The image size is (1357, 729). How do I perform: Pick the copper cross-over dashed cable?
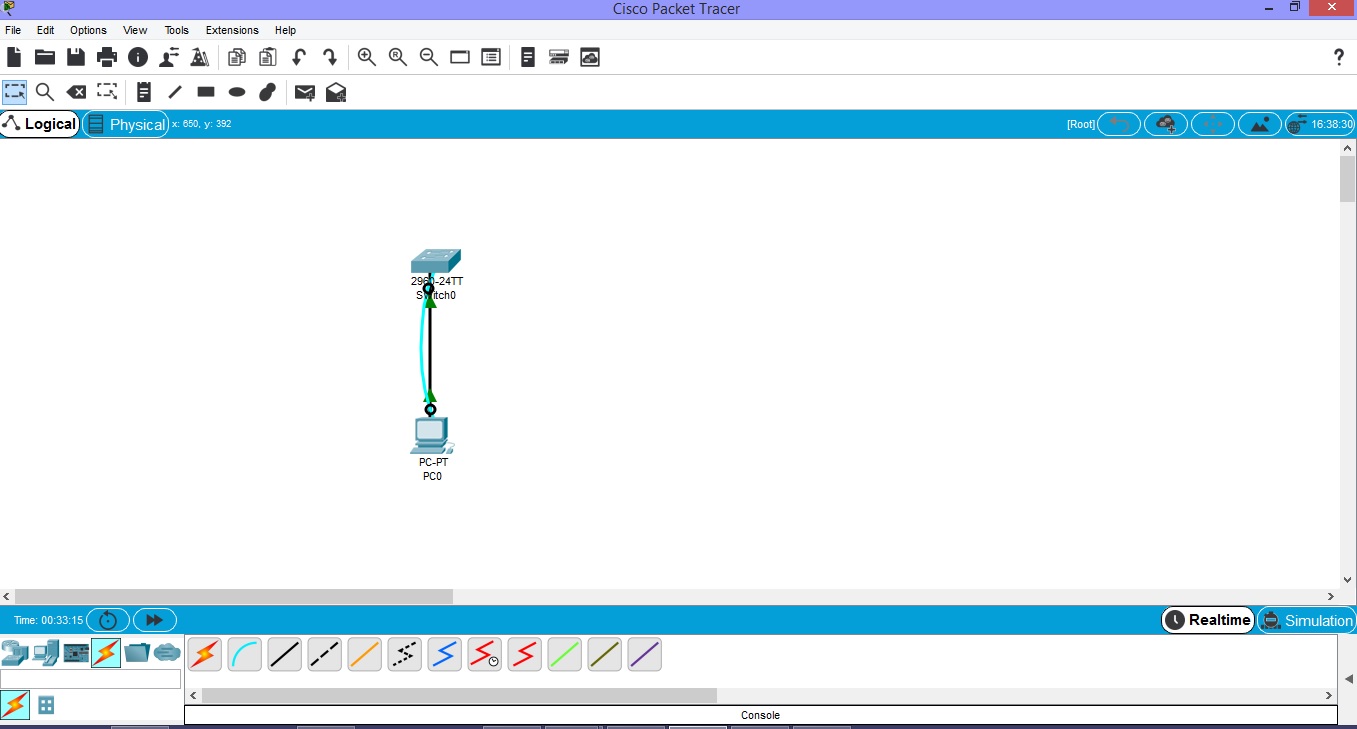click(x=325, y=655)
